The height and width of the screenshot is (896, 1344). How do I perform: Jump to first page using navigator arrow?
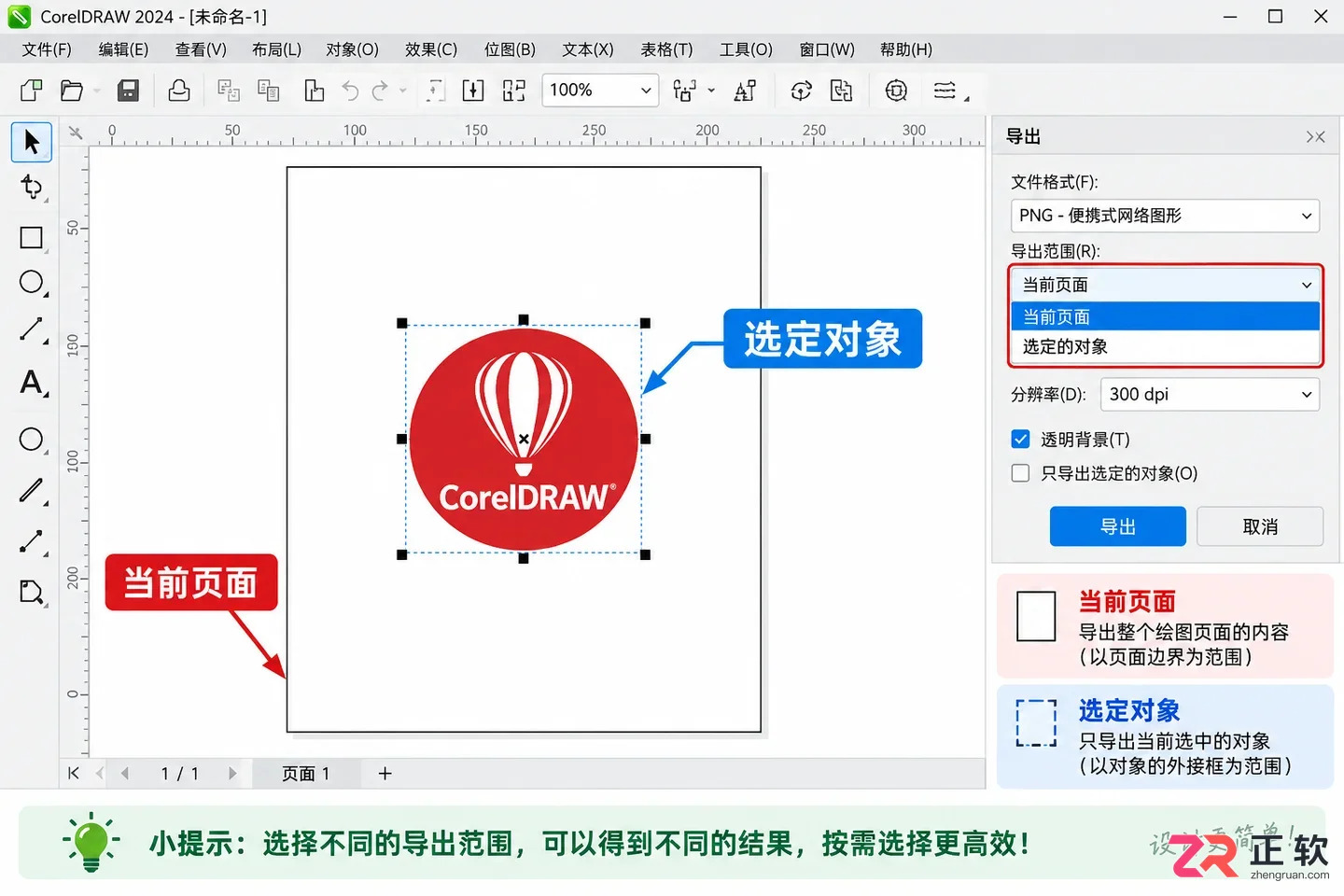coord(74,773)
